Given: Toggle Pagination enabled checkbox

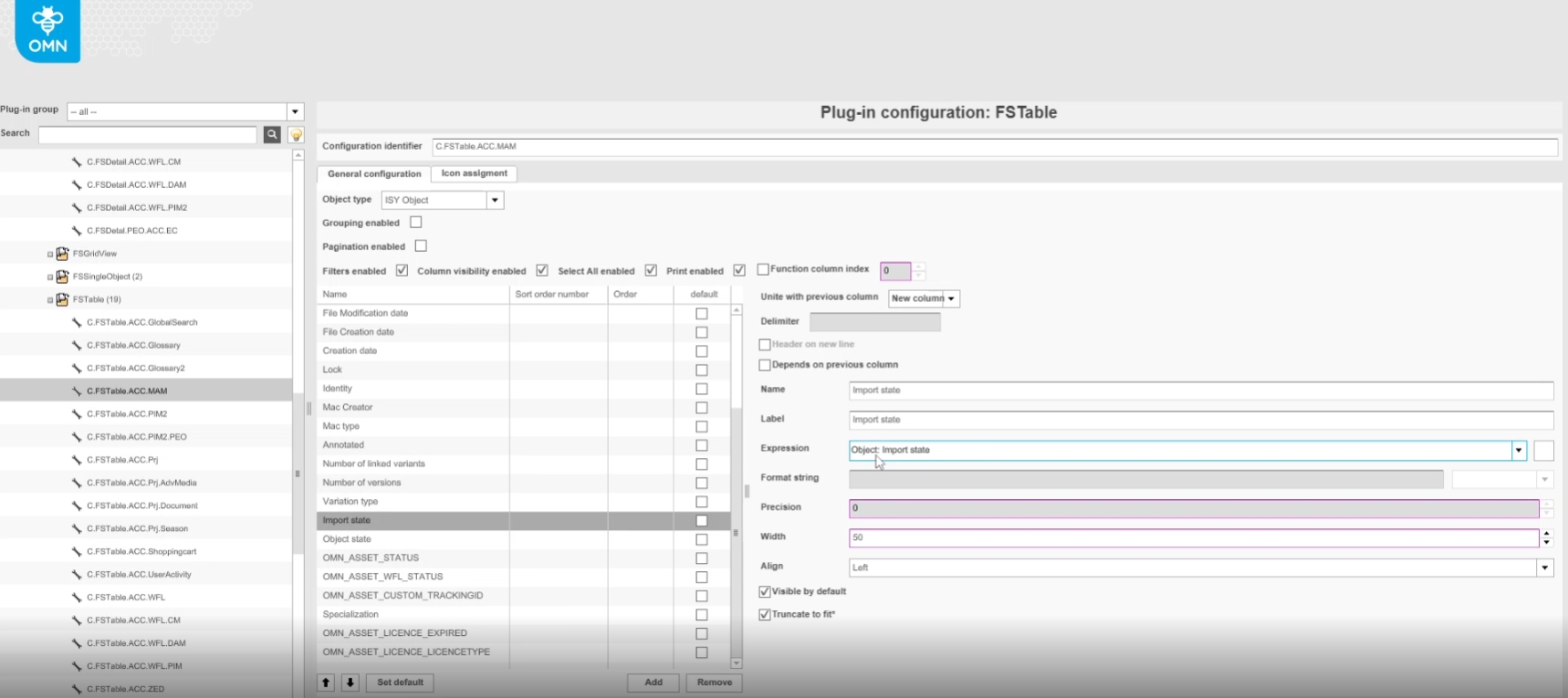Looking at the screenshot, I should click(421, 246).
